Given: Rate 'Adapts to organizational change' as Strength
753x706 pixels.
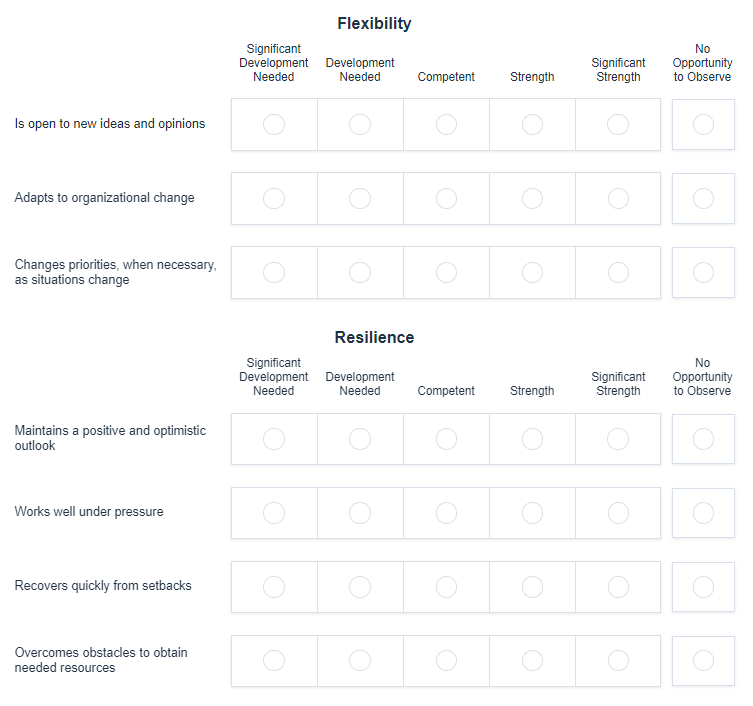Looking at the screenshot, I should [532, 198].
